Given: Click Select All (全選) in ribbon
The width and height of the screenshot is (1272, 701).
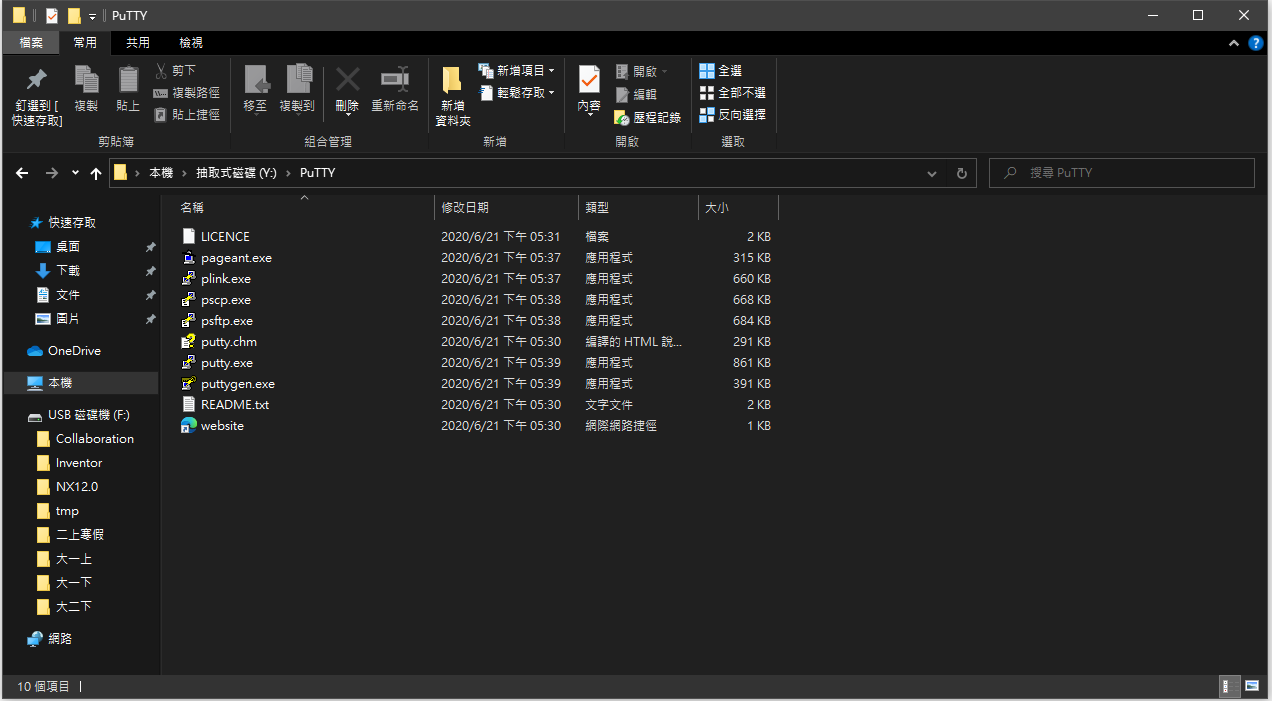Looking at the screenshot, I should click(x=720, y=71).
